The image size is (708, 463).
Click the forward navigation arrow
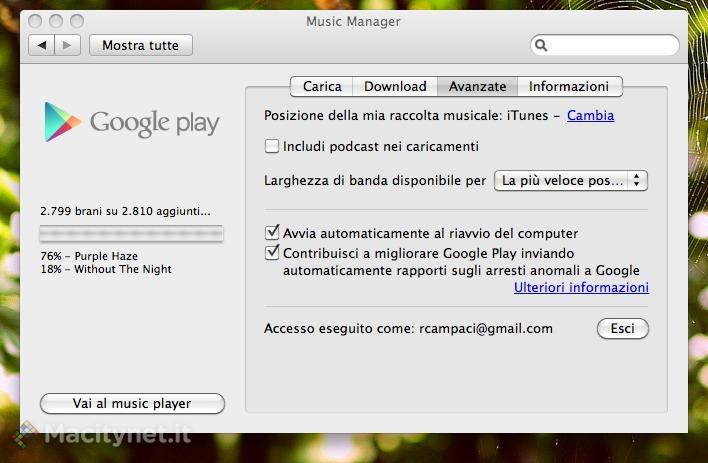coord(67,45)
